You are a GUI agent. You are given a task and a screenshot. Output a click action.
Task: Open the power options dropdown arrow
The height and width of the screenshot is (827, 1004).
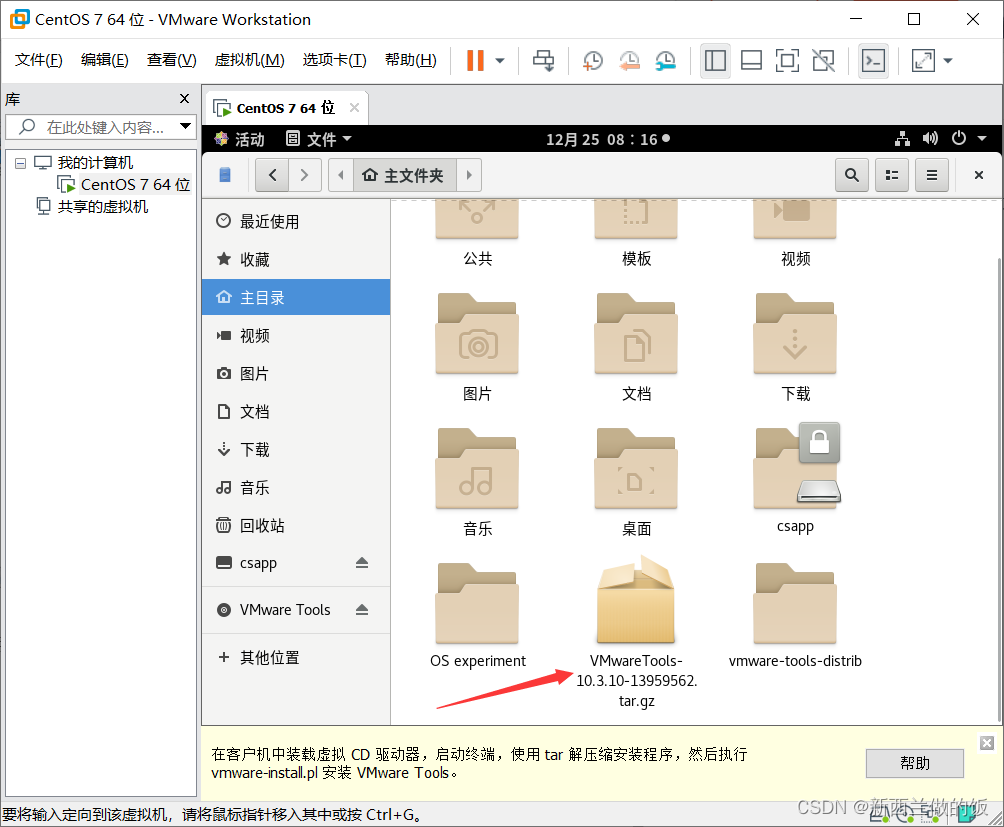[x=500, y=61]
